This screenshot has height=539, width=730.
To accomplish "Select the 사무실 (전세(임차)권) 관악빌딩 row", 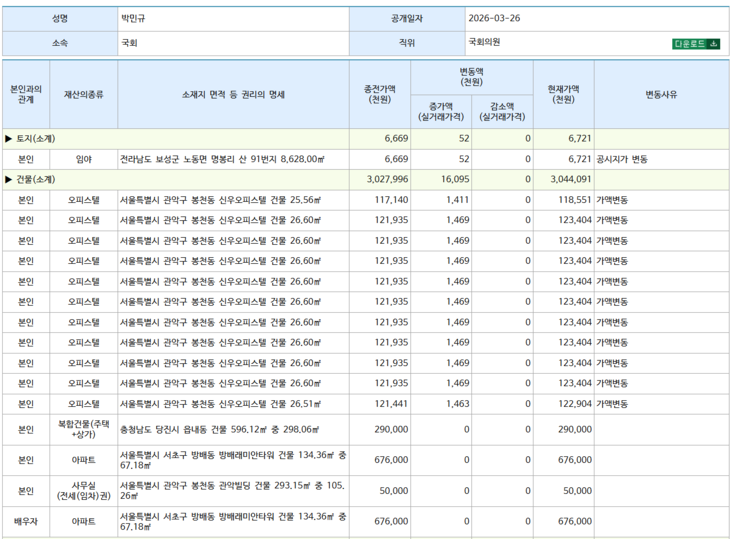I will click(365, 491).
